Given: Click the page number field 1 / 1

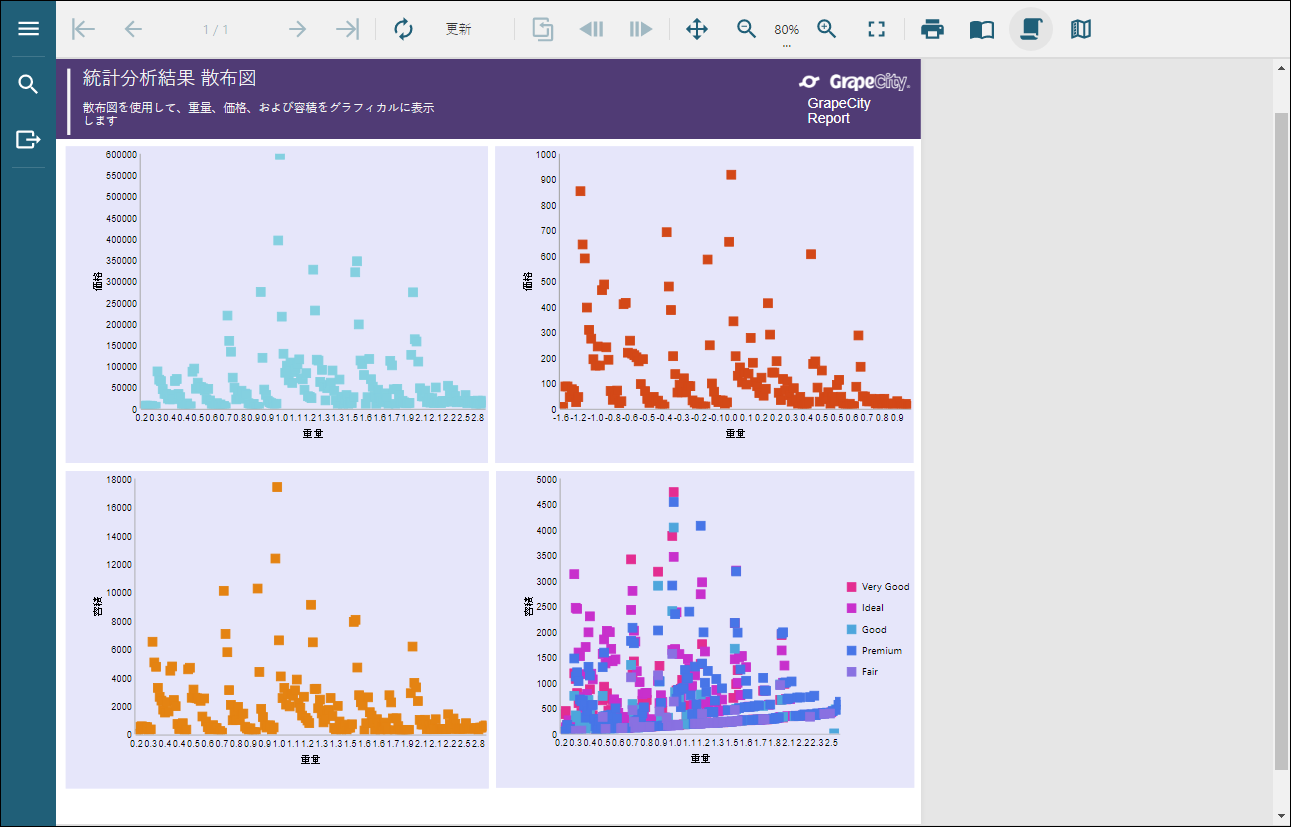Looking at the screenshot, I should (x=215, y=29).
